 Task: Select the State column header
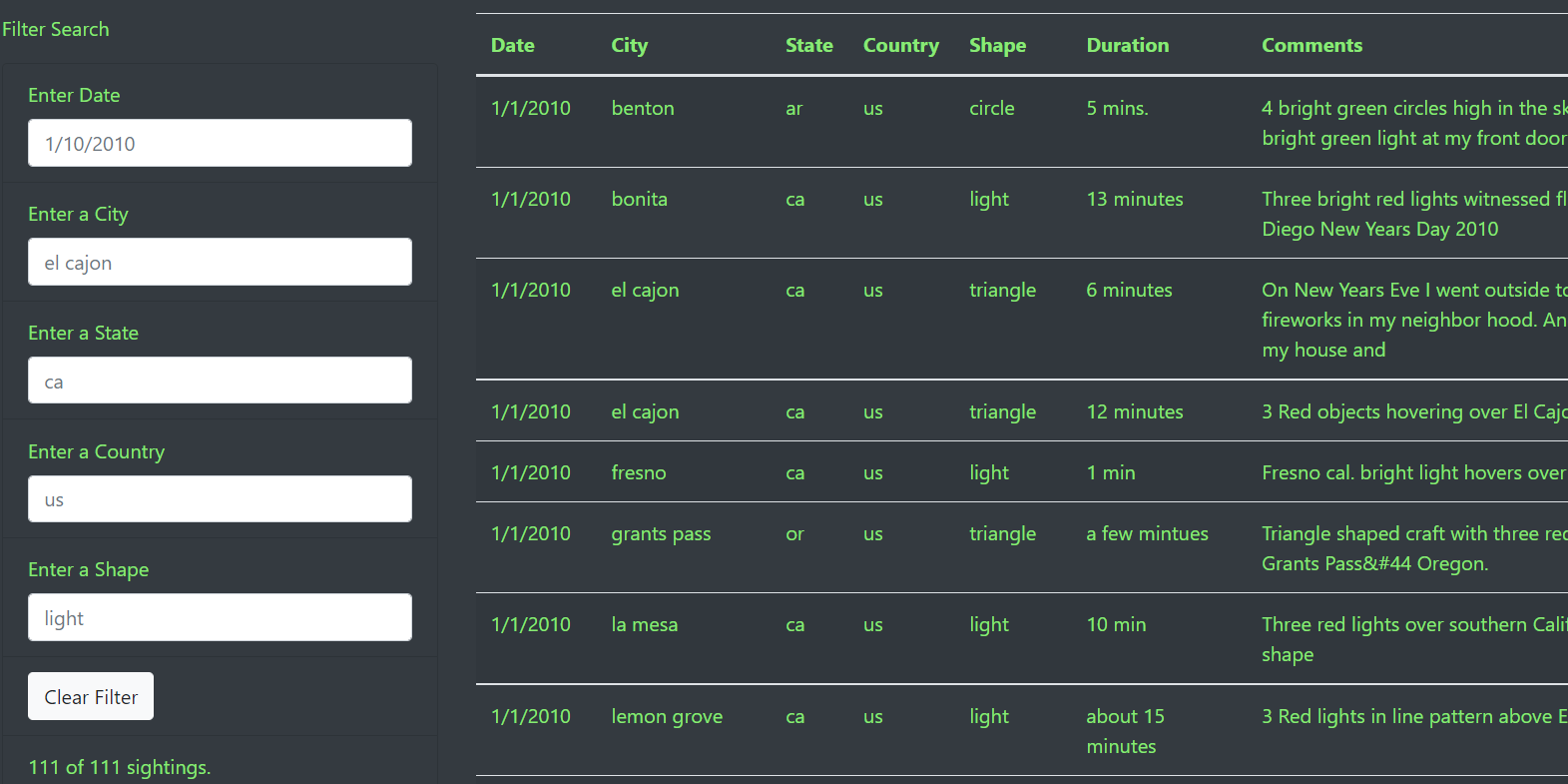click(x=808, y=45)
